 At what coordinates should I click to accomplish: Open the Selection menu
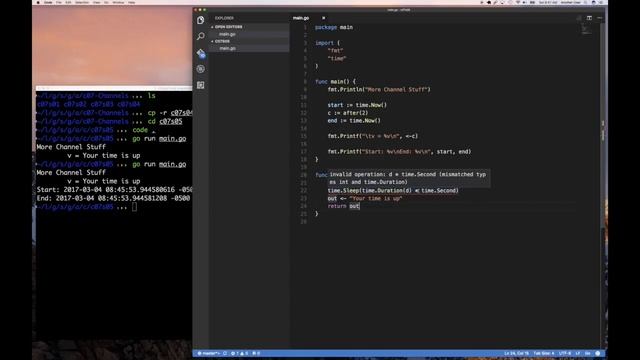point(82,2)
